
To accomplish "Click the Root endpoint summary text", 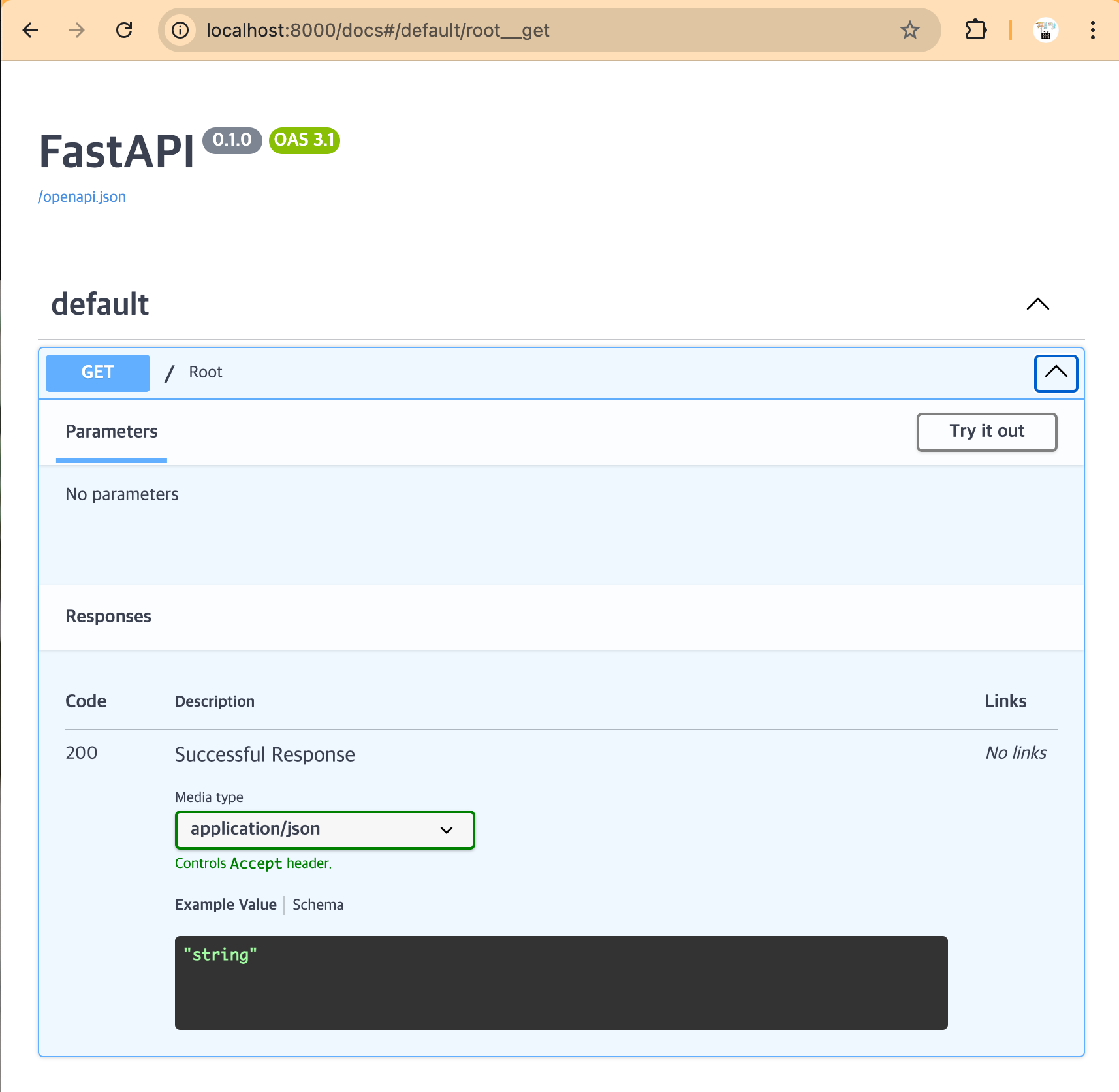I will click(x=206, y=372).
